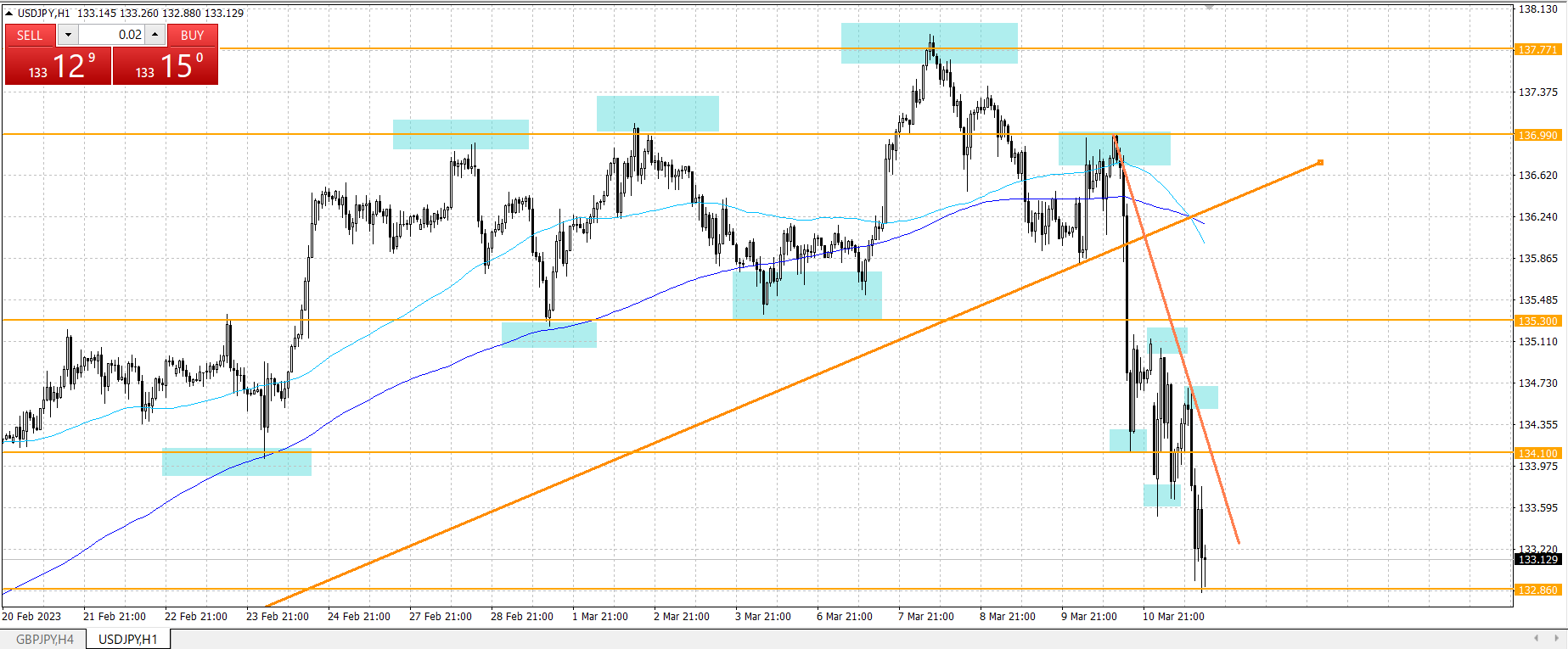Click the 7 Mar 21:00 time label
The width and height of the screenshot is (1568, 649).
(926, 617)
